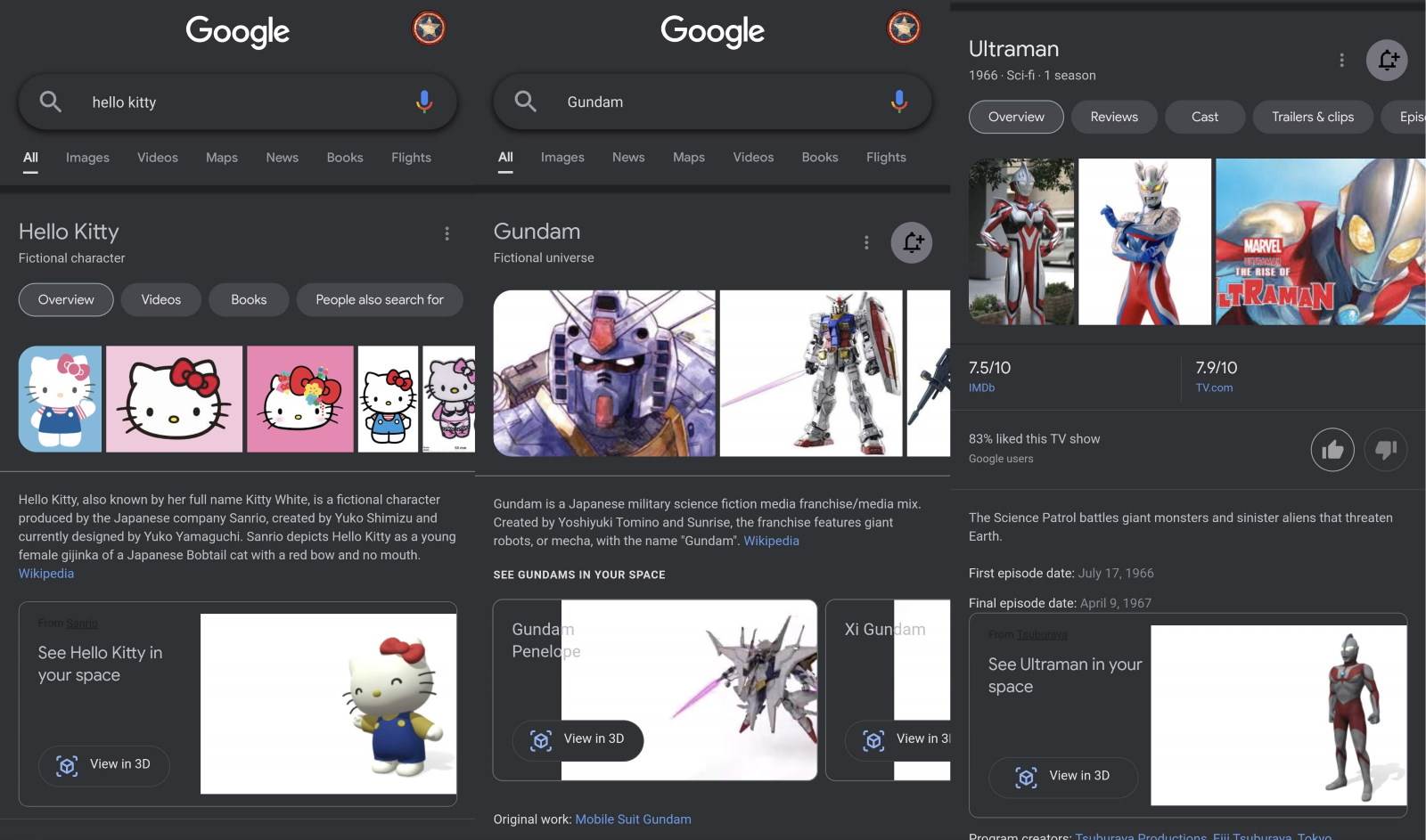The image size is (1426, 840).
Task: Click Ultraman Reviews chip
Action: point(1114,117)
